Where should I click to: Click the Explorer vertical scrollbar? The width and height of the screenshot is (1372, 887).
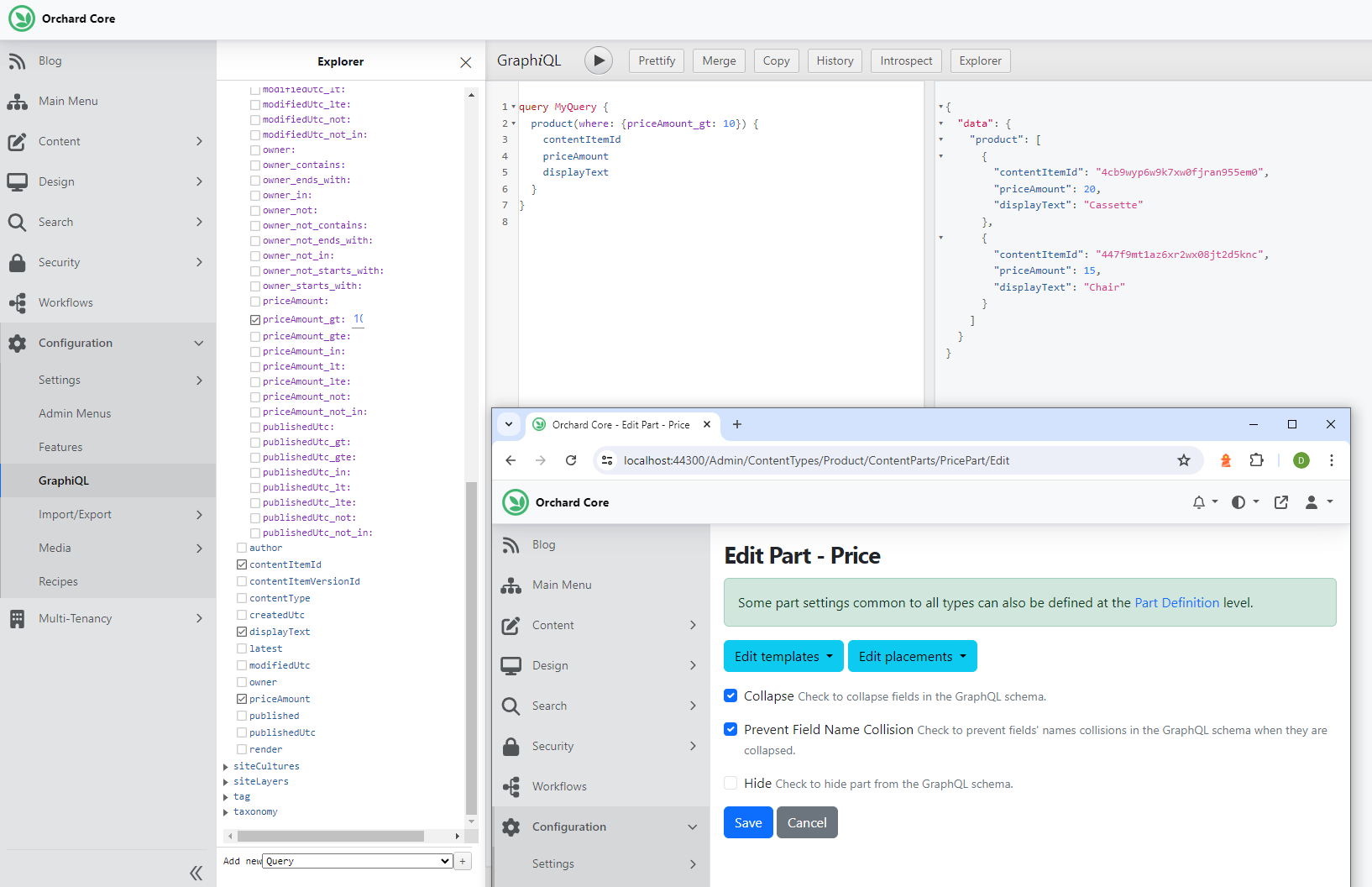pos(471,647)
